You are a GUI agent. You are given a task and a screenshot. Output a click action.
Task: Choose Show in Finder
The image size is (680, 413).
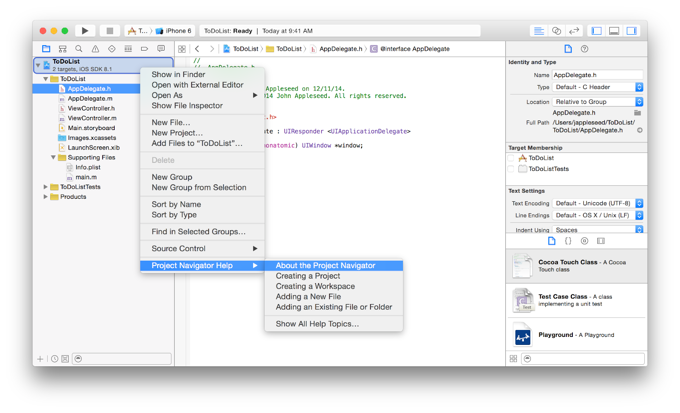(x=202, y=74)
